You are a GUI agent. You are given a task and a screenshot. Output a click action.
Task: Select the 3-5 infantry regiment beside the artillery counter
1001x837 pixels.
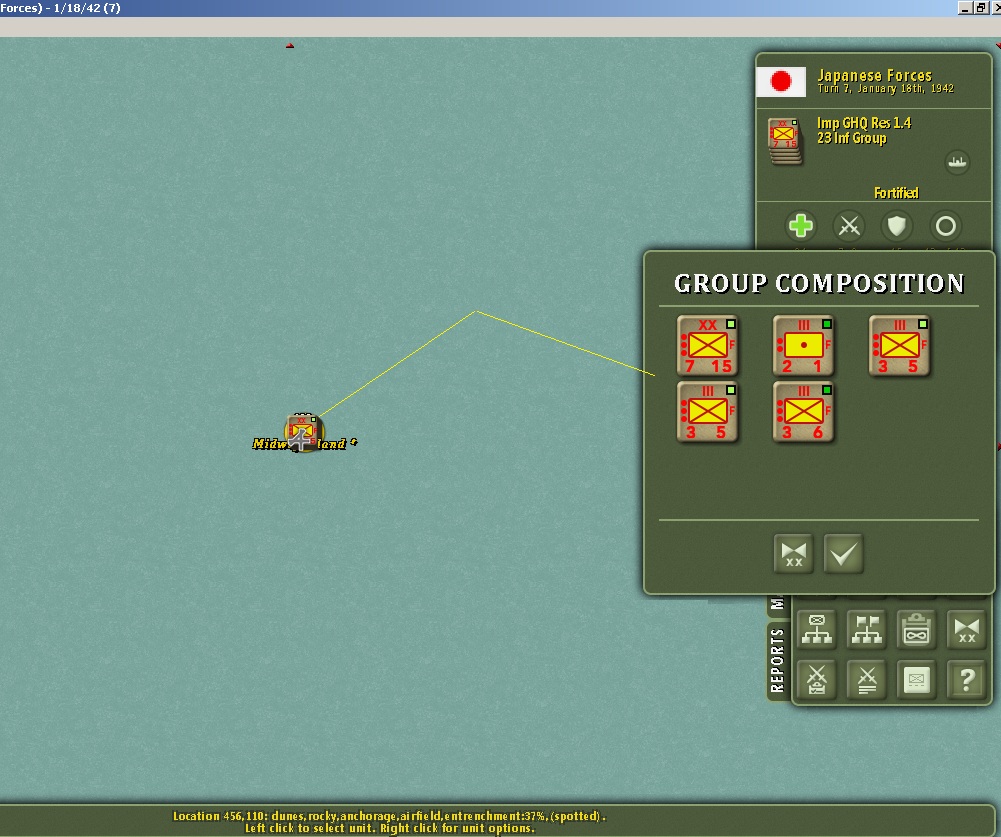pos(899,345)
